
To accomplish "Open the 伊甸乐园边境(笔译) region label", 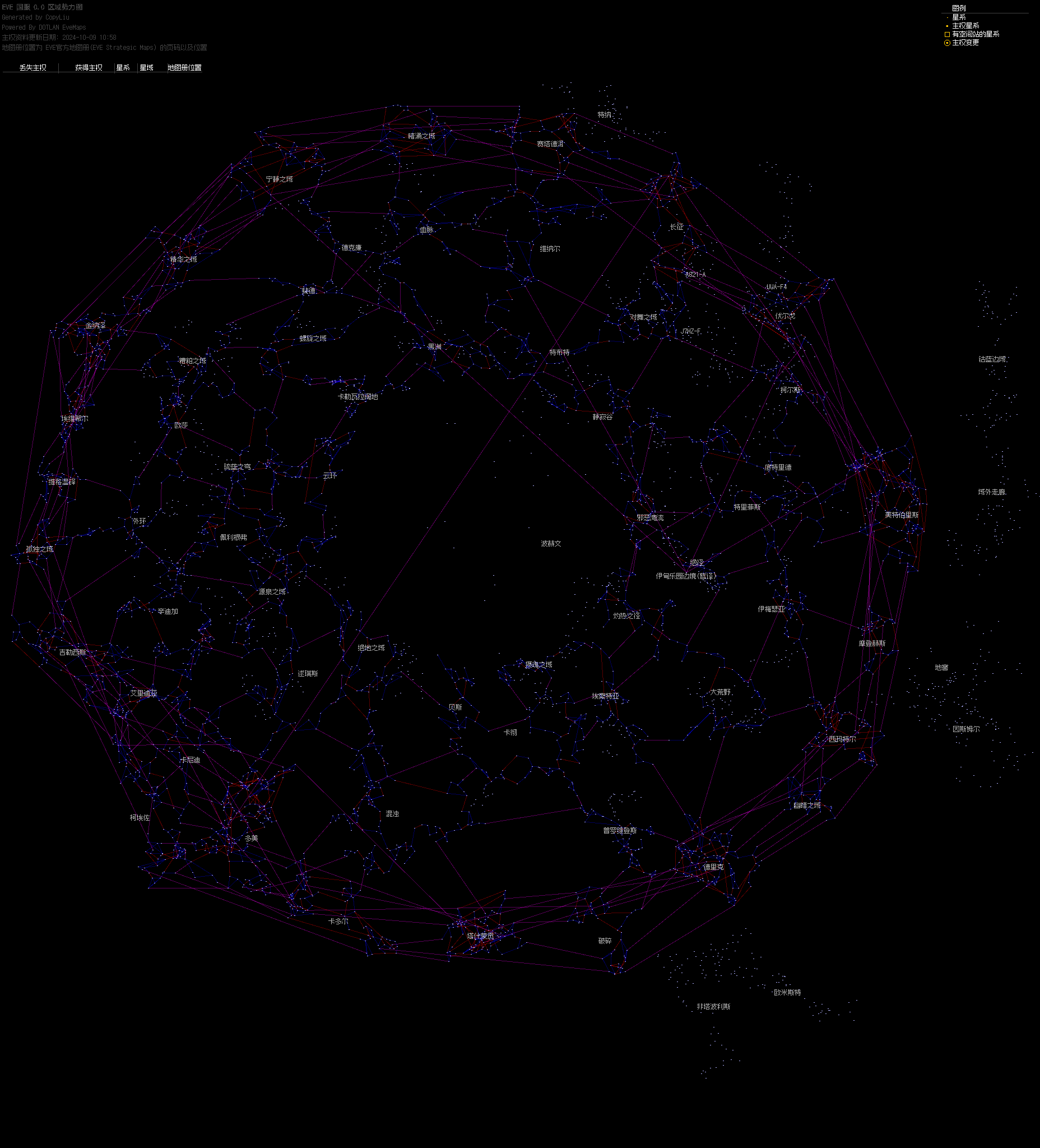I will click(x=685, y=576).
